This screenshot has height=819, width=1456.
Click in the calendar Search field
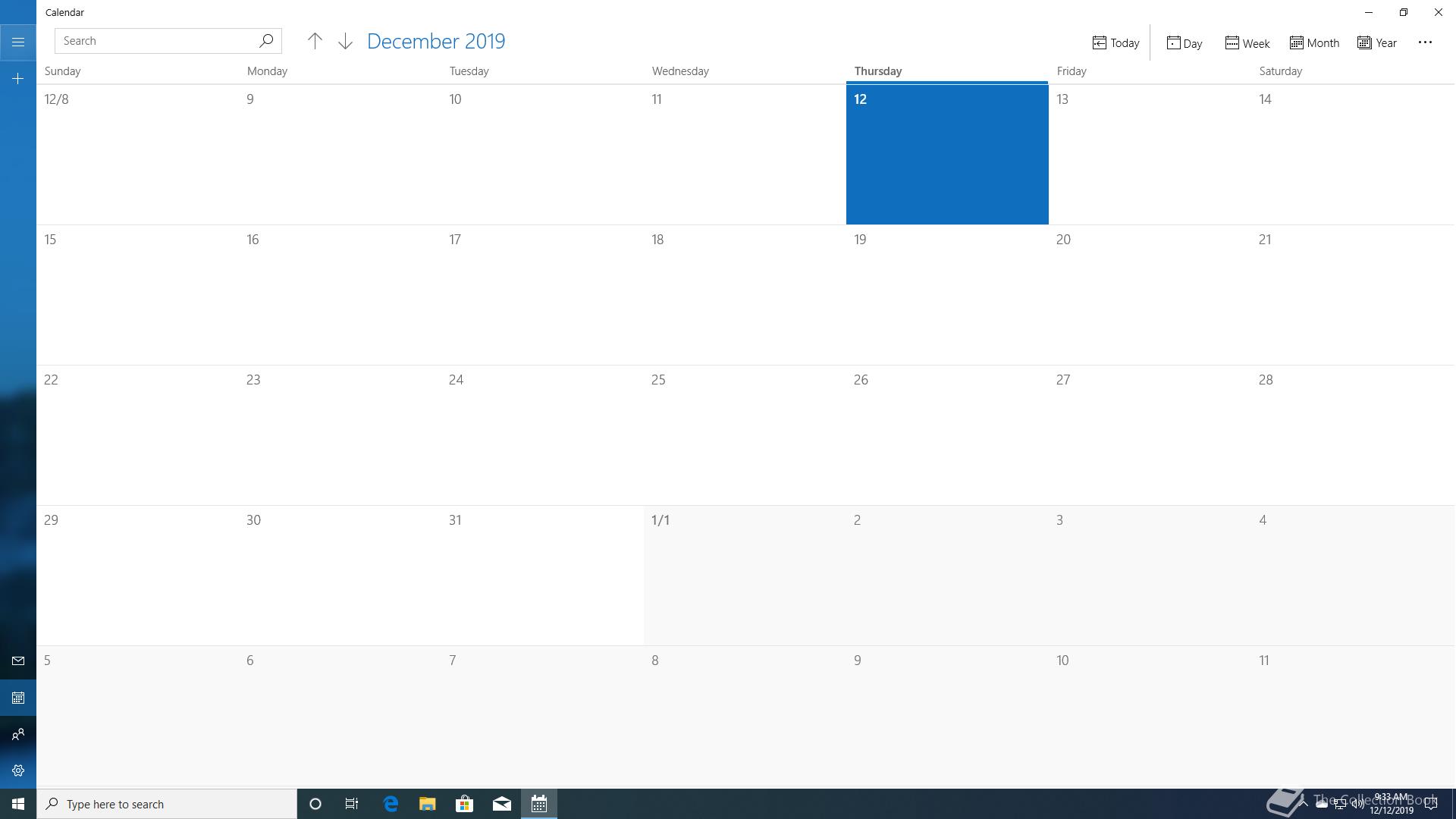[155, 41]
